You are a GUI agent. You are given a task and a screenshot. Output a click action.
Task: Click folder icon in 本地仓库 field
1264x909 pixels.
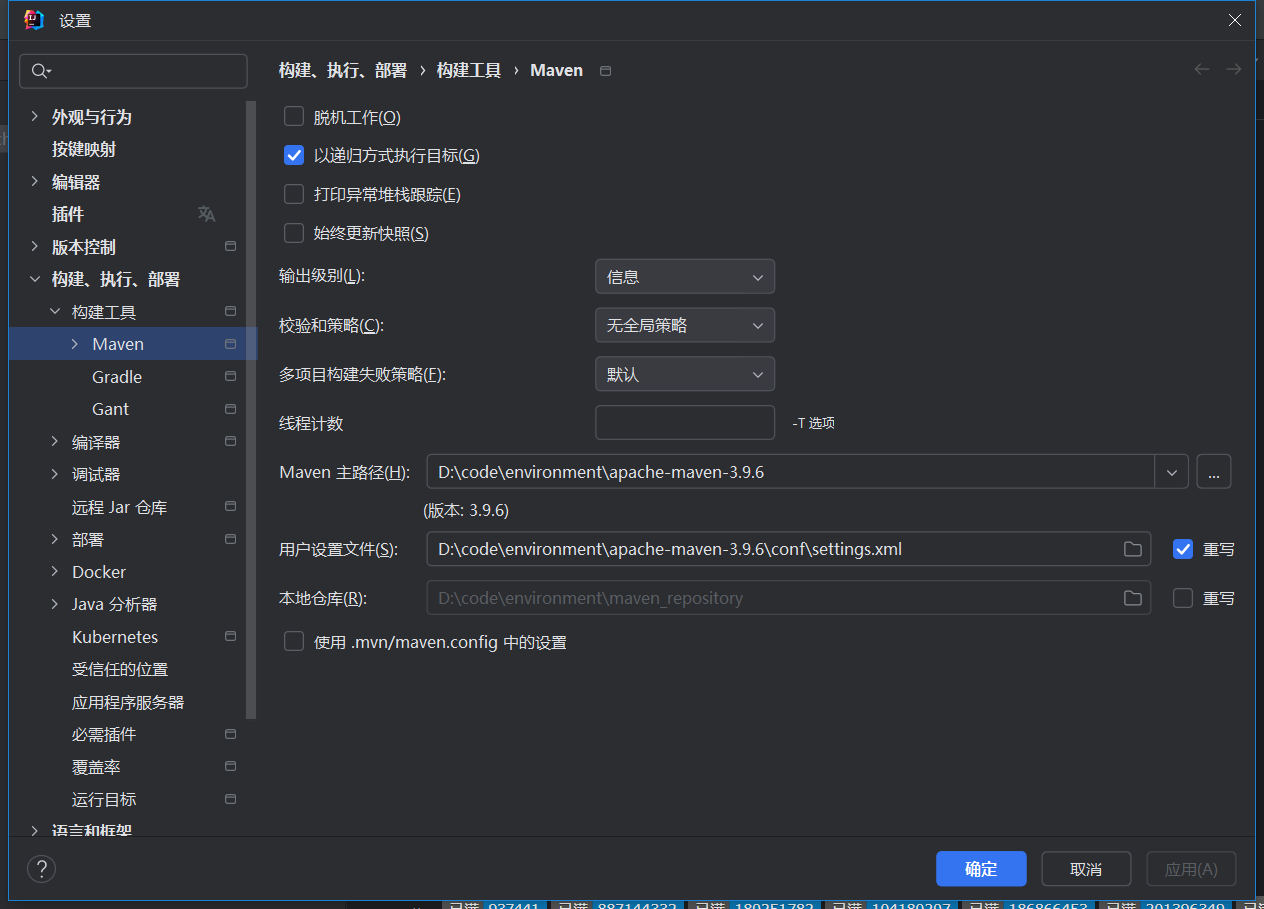tap(1132, 598)
